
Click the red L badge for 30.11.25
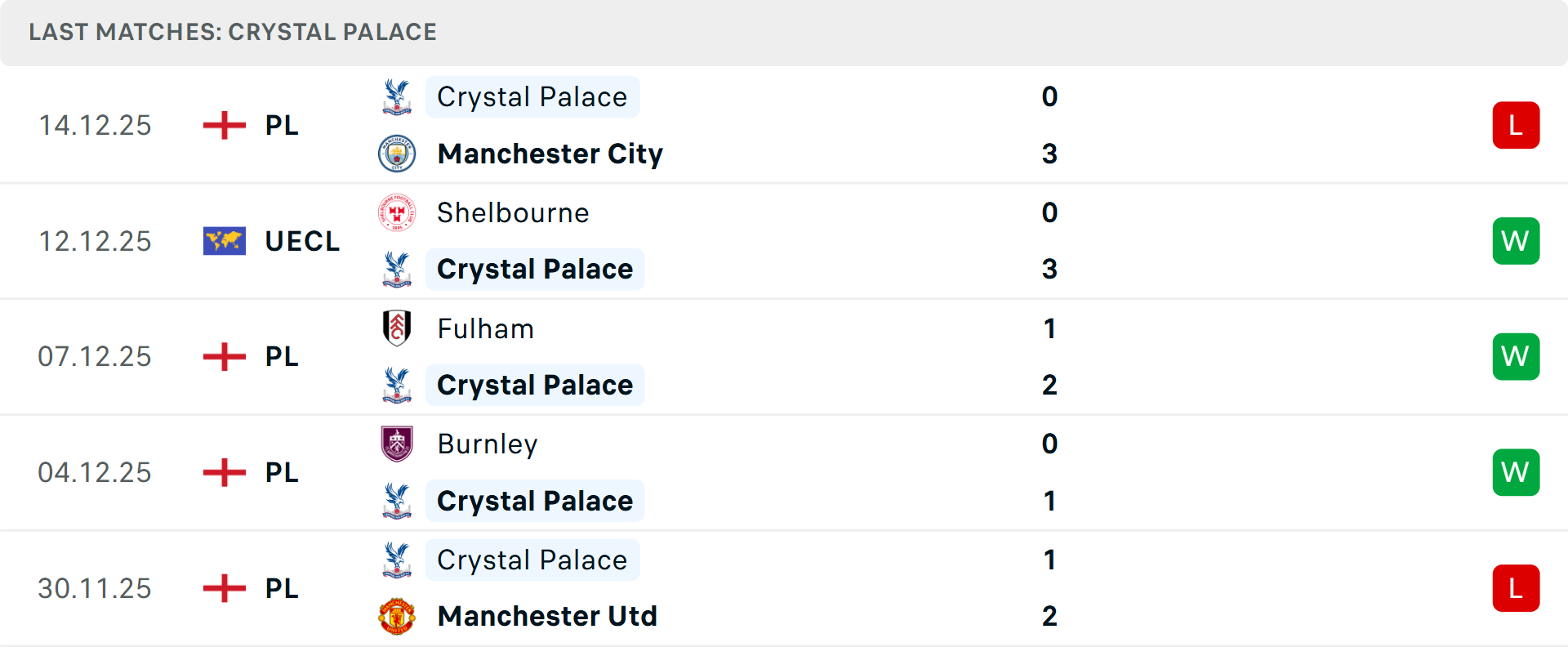point(1516,588)
